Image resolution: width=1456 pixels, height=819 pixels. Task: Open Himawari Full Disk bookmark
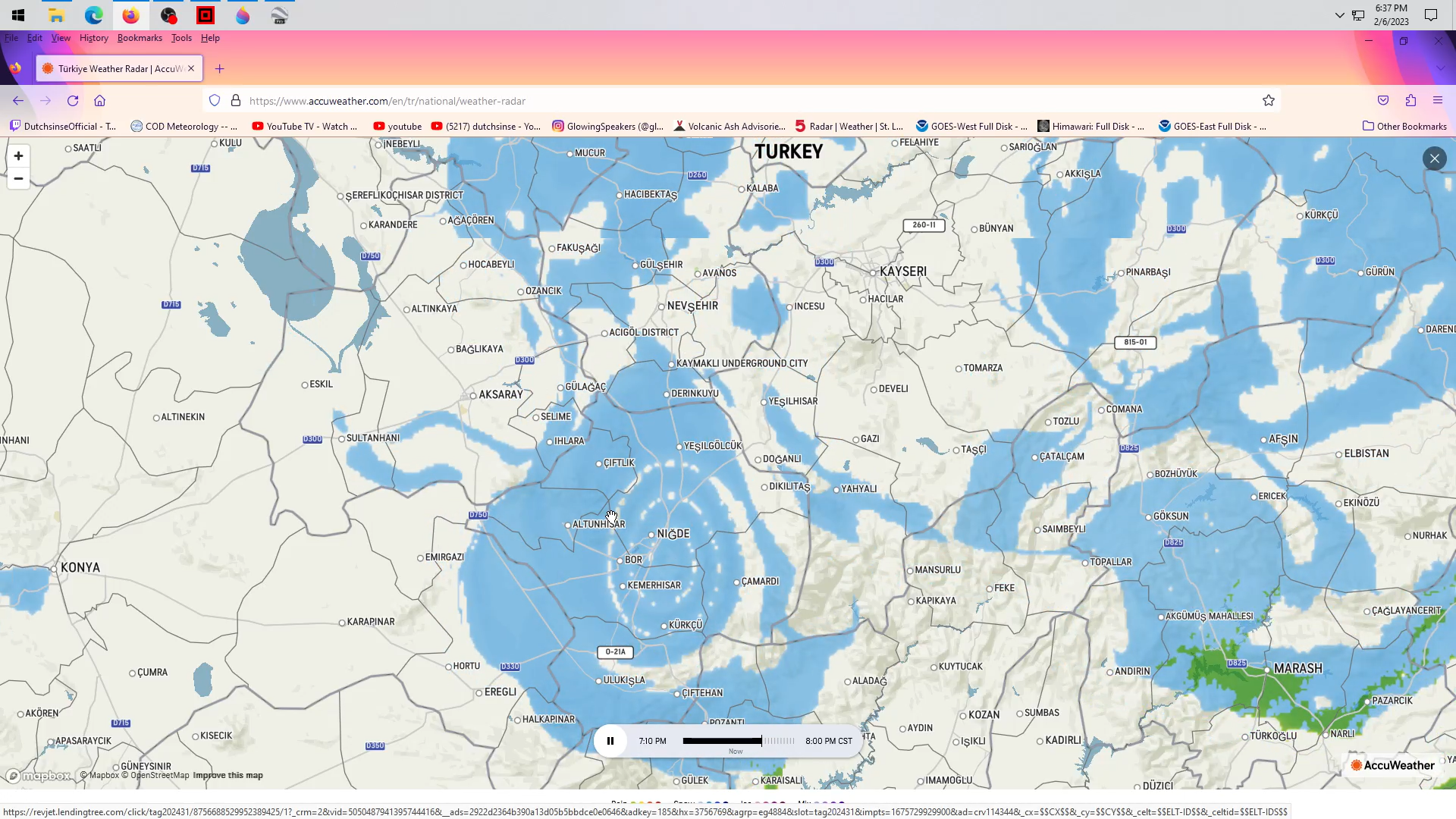[x=1091, y=127]
